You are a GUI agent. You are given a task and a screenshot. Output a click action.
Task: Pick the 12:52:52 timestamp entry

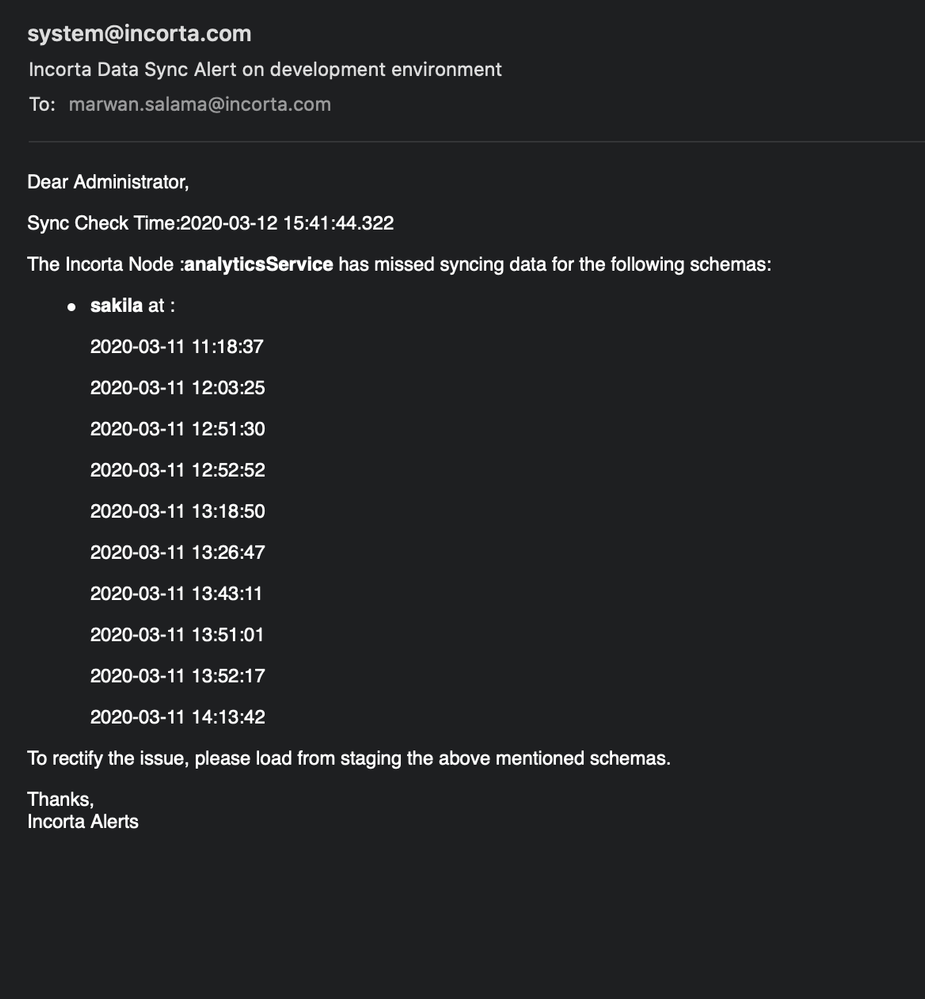tap(177, 470)
